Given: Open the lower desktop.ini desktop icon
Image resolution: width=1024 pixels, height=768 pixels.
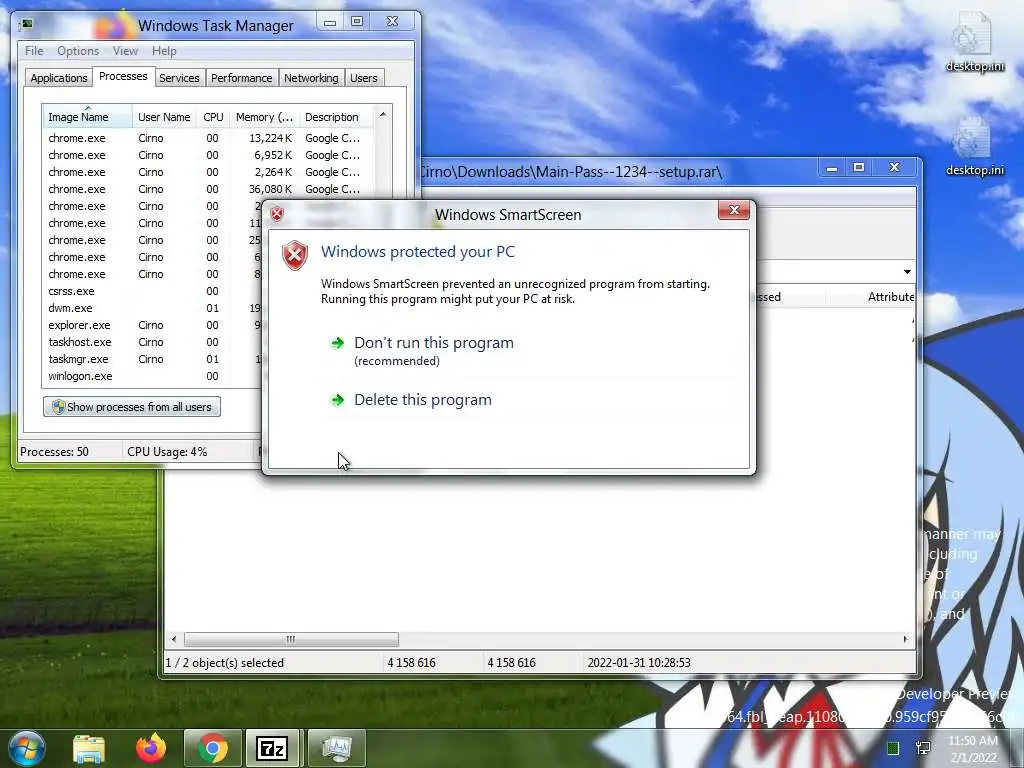Looking at the screenshot, I should 974,147.
